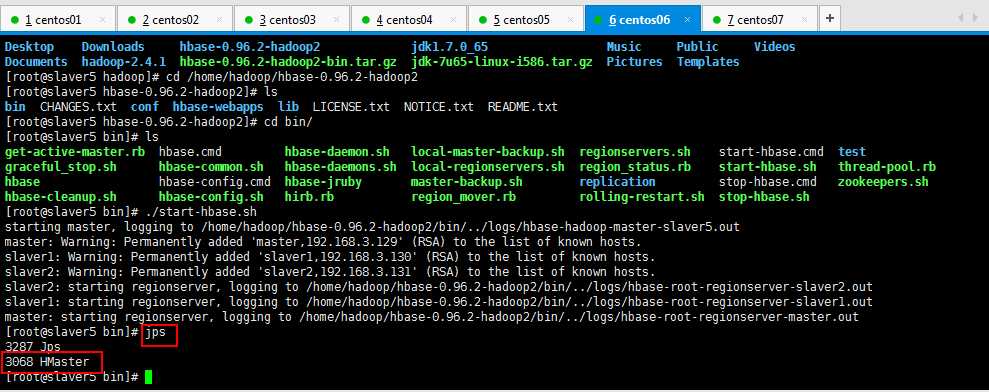Click the Downloads directory name
Screen dimensions: 989x392
tap(113, 47)
